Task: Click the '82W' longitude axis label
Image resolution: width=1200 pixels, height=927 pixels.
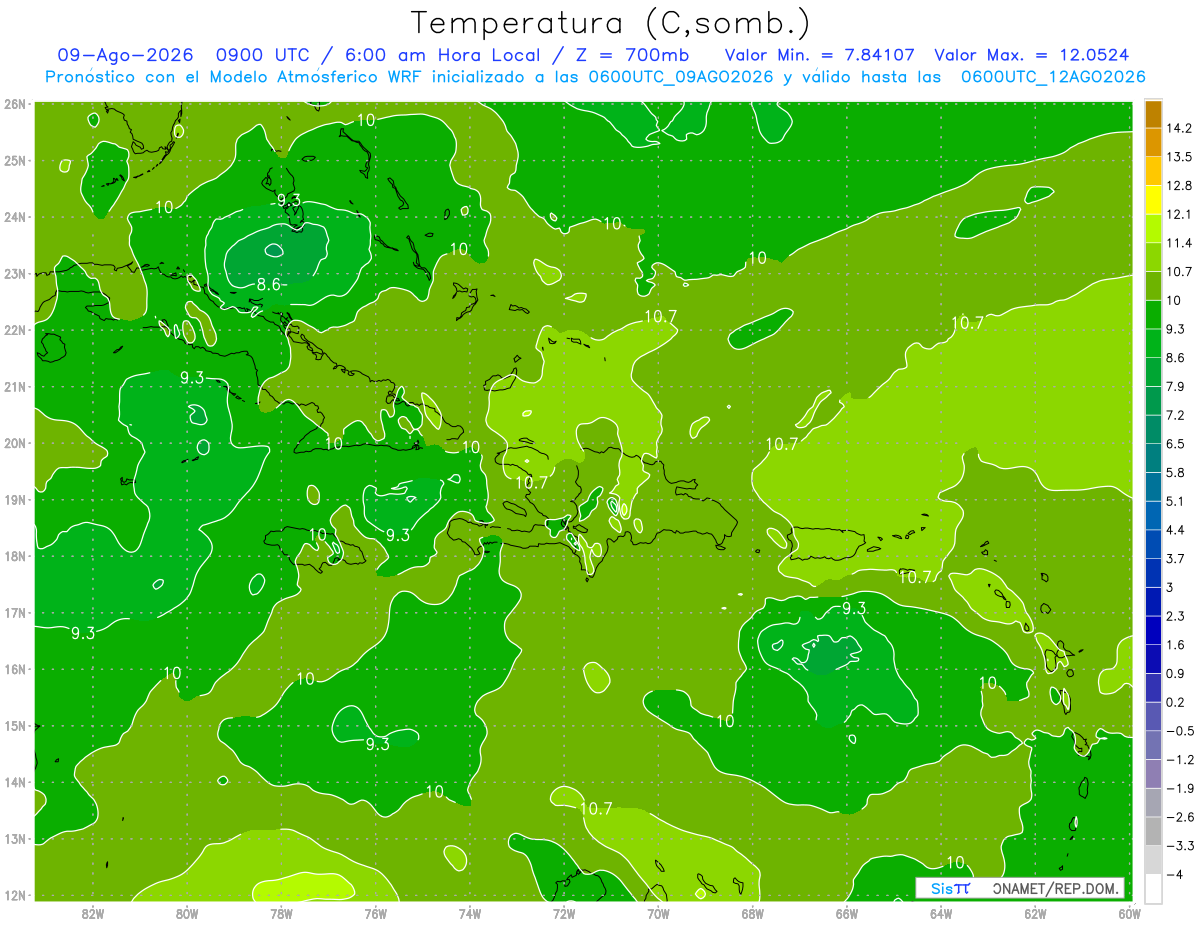Action: (92, 913)
